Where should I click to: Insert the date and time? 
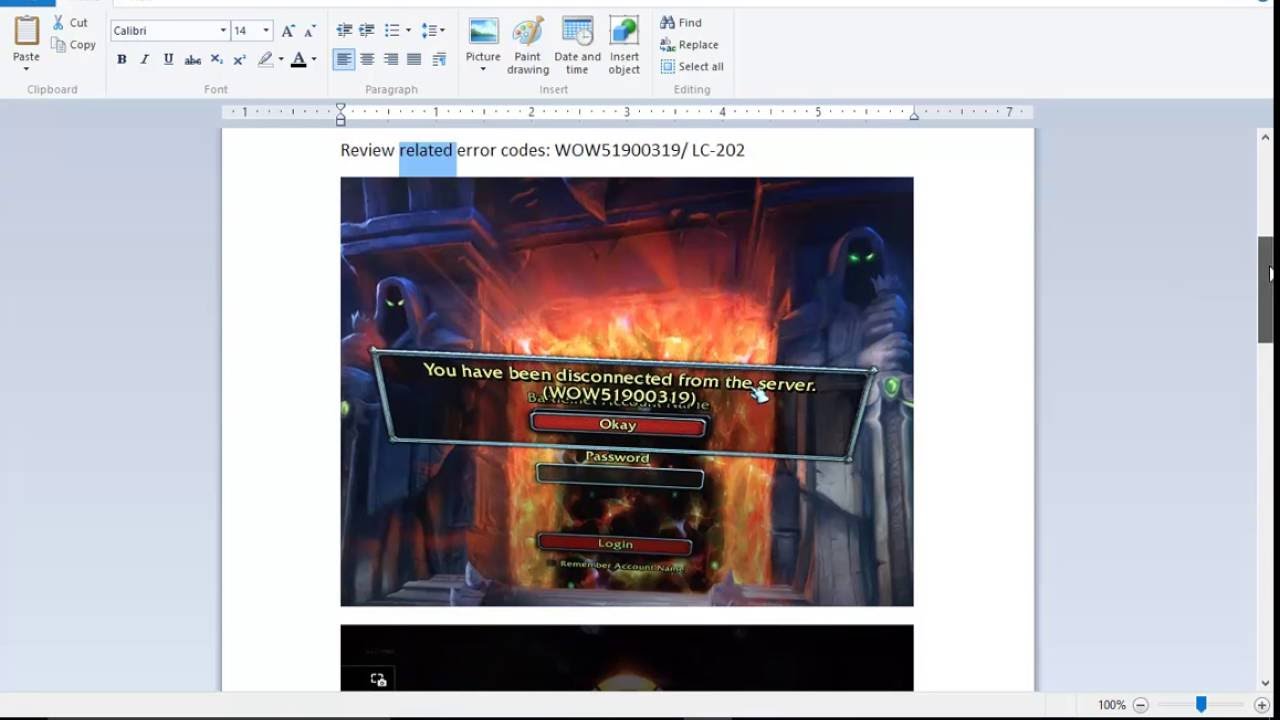coord(577,46)
